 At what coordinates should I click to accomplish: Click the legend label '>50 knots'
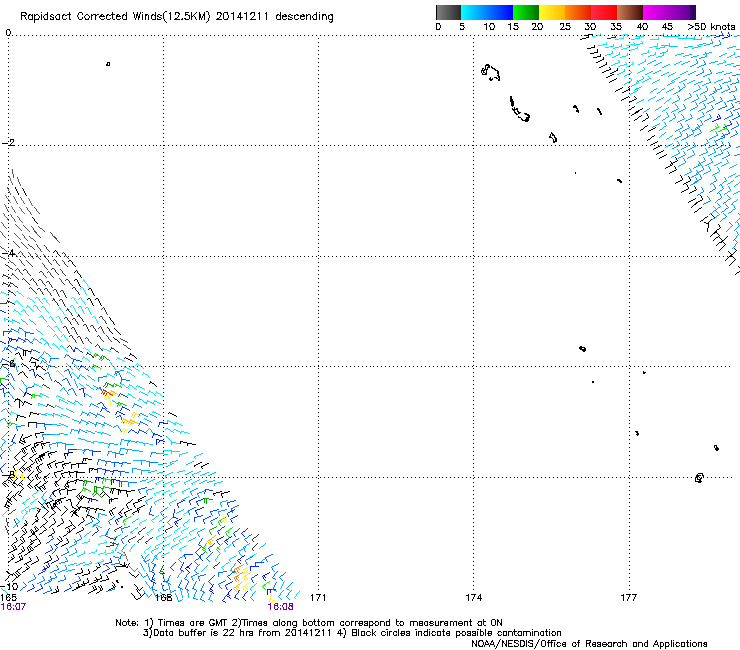[711, 27]
